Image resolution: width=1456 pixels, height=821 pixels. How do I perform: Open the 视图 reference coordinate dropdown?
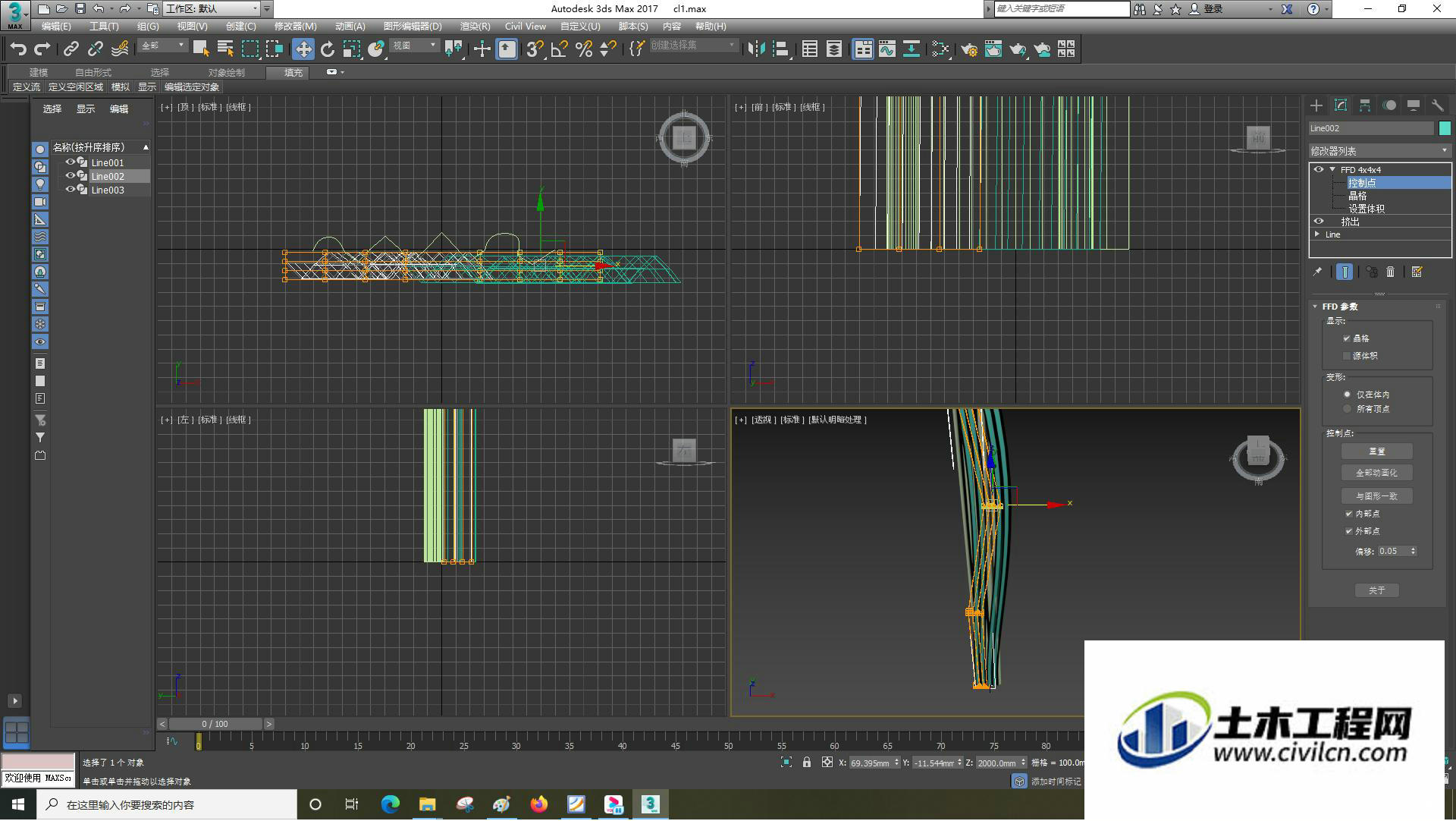click(x=415, y=46)
